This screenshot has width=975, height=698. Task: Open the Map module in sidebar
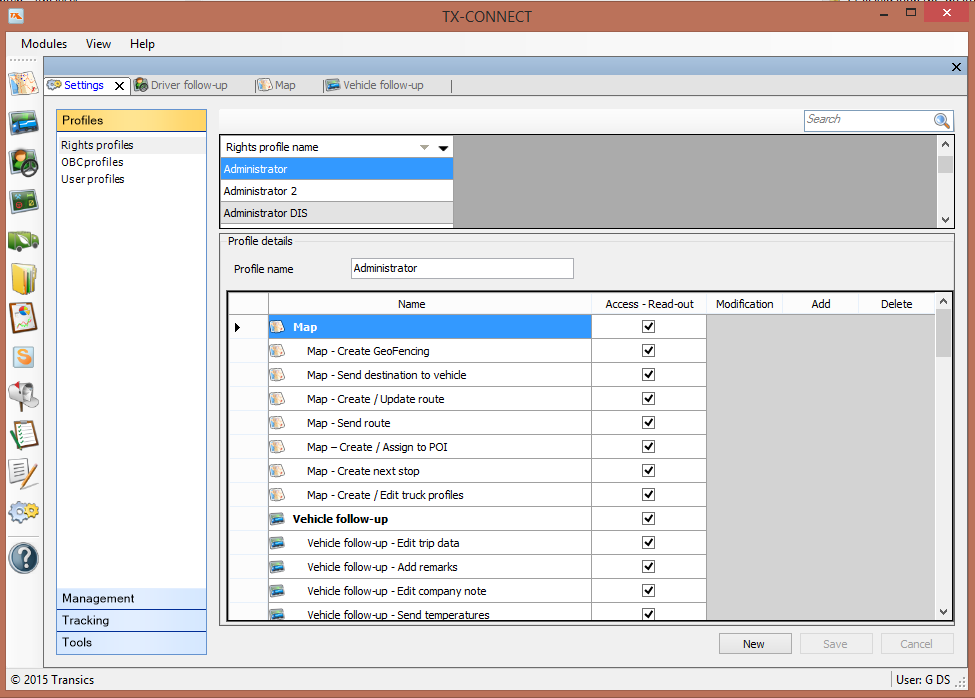(x=23, y=83)
